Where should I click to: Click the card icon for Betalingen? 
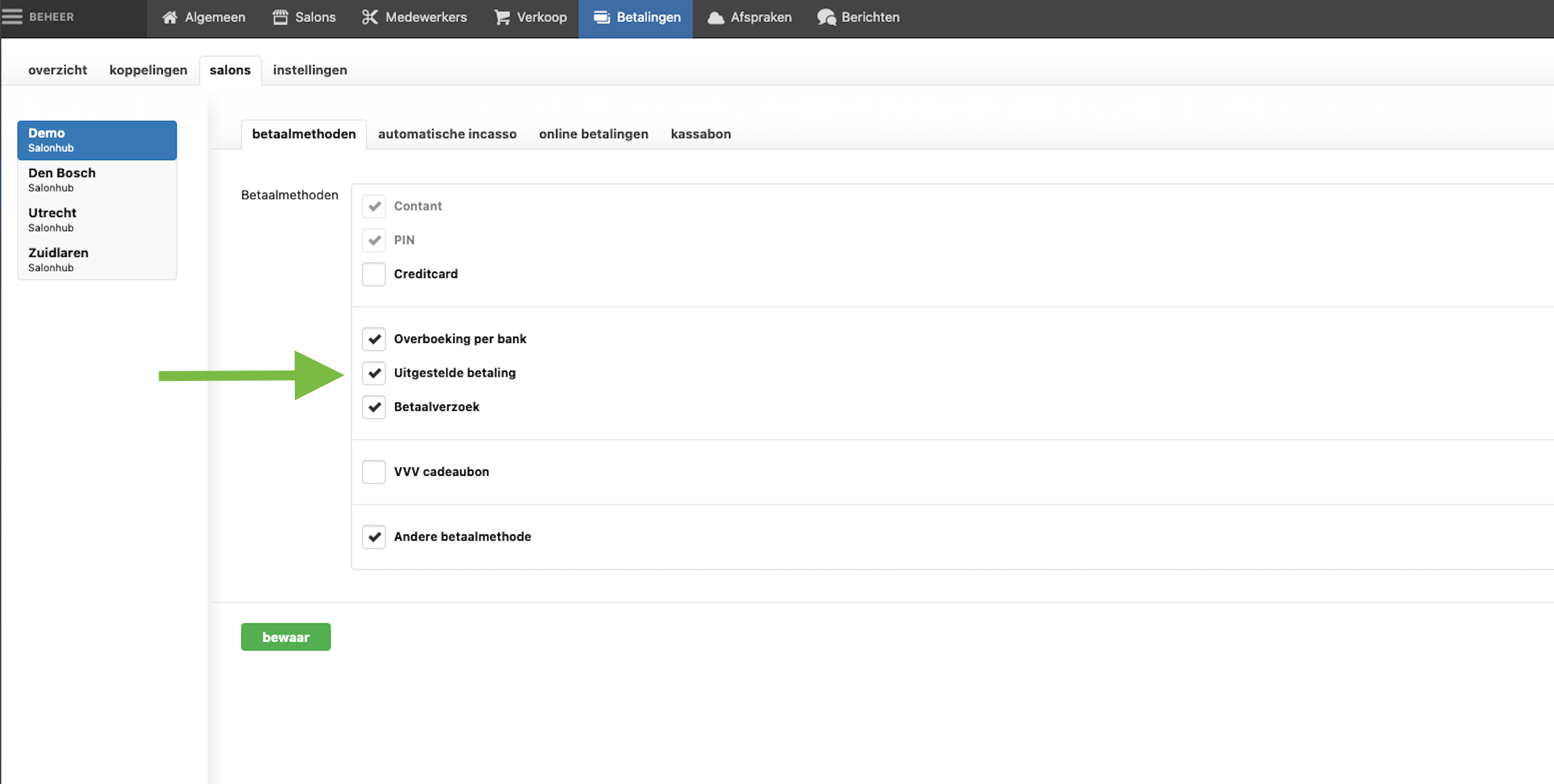601,17
